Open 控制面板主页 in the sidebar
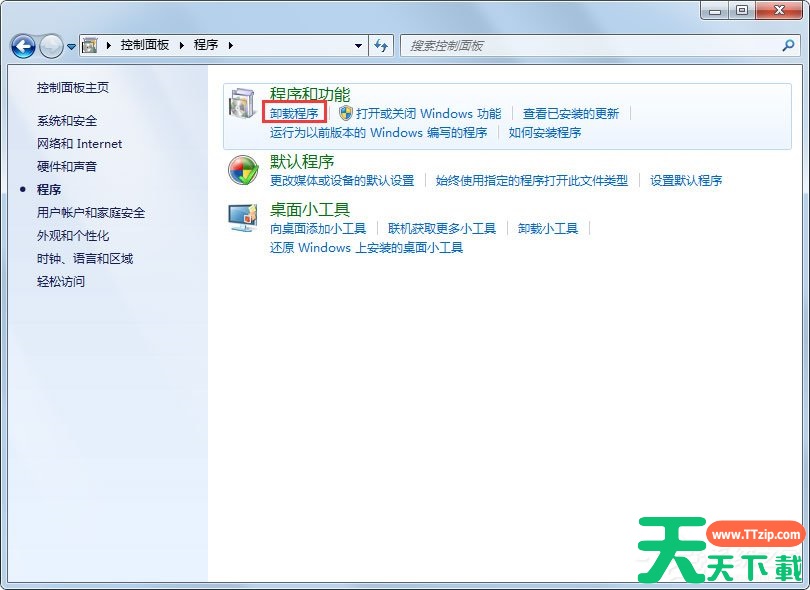 pos(73,88)
